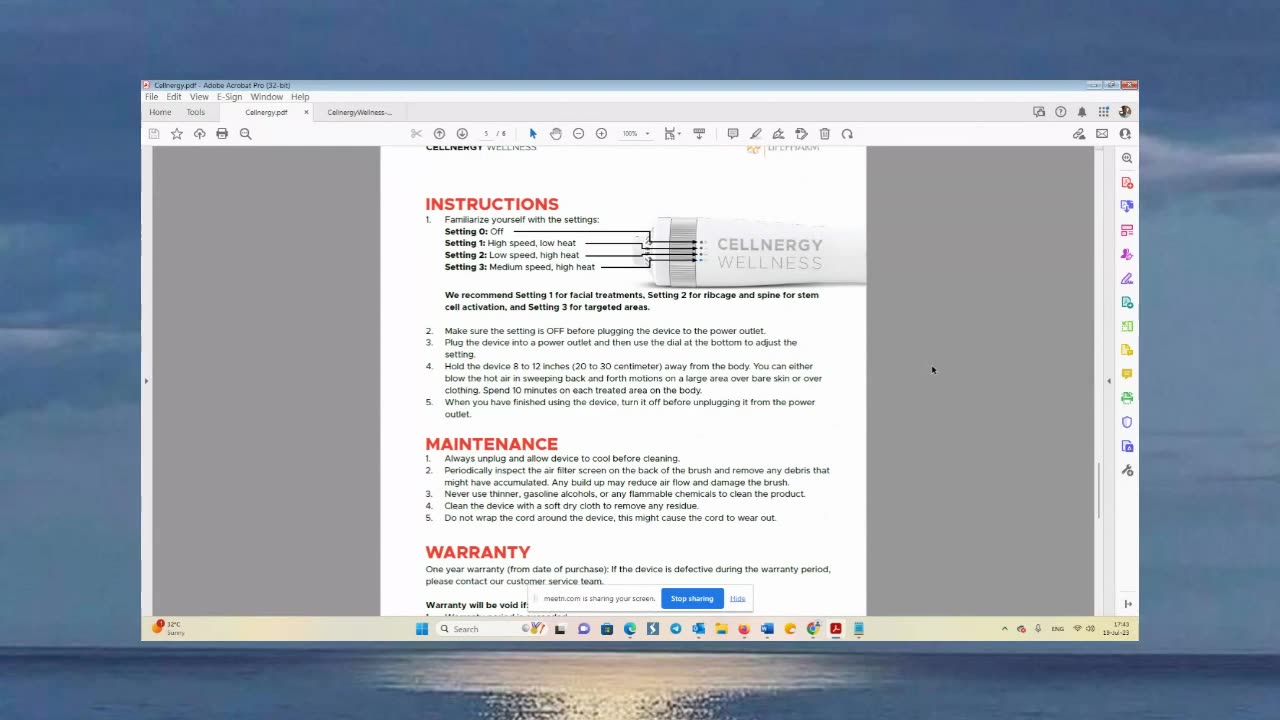This screenshot has height=720, width=1280.
Task: Switch to the CellnergyWellness document tab
Action: pyautogui.click(x=360, y=112)
